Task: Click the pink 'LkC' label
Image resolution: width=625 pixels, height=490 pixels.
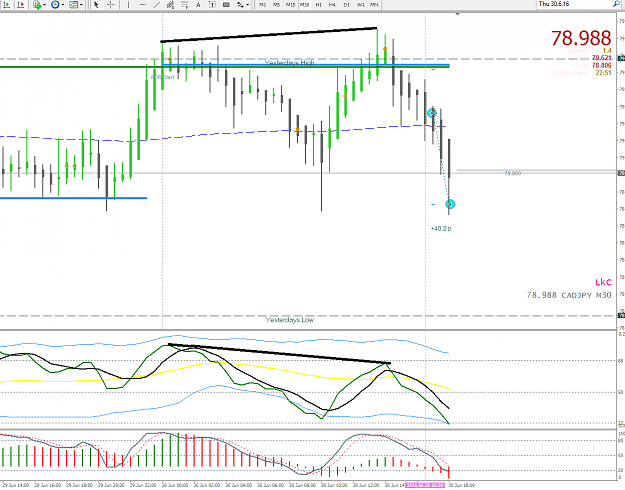Action: tap(603, 282)
